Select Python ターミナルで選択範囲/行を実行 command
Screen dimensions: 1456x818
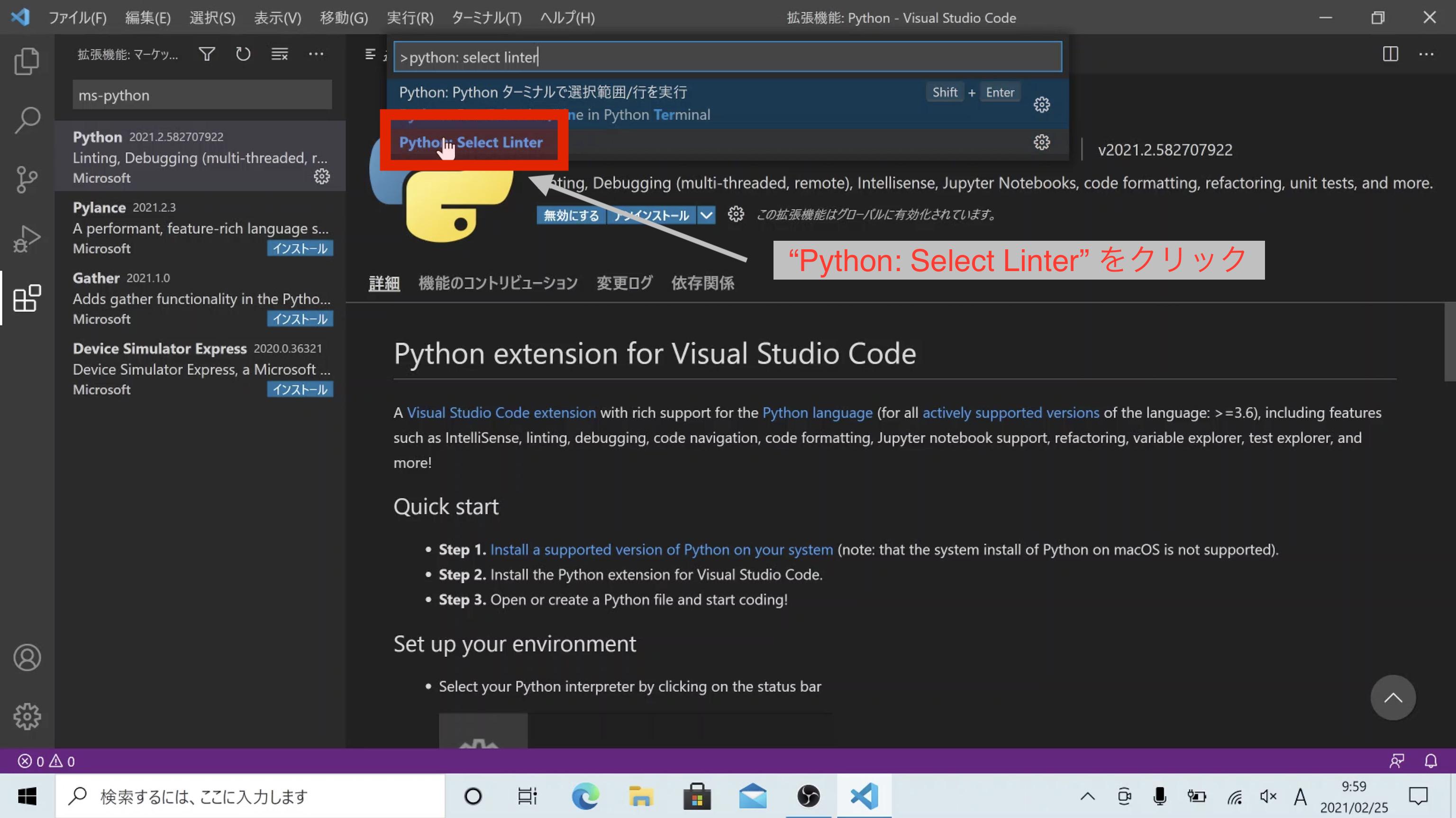728,104
